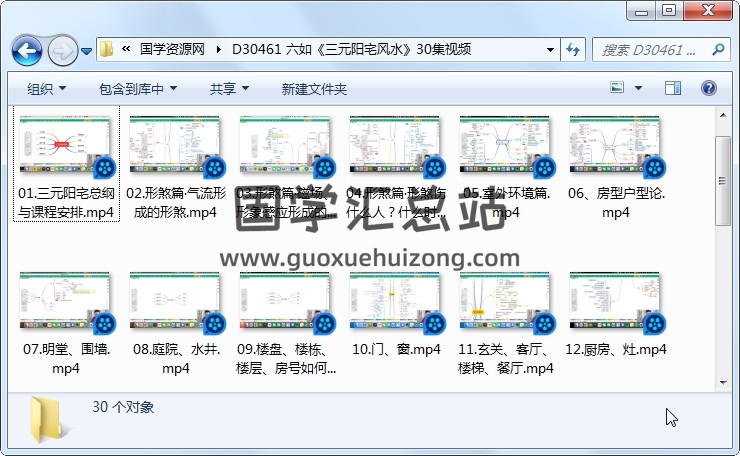Select the 09.楼盘、楼栋 video thumbnail
The width and height of the screenshot is (740, 456).
[286, 303]
